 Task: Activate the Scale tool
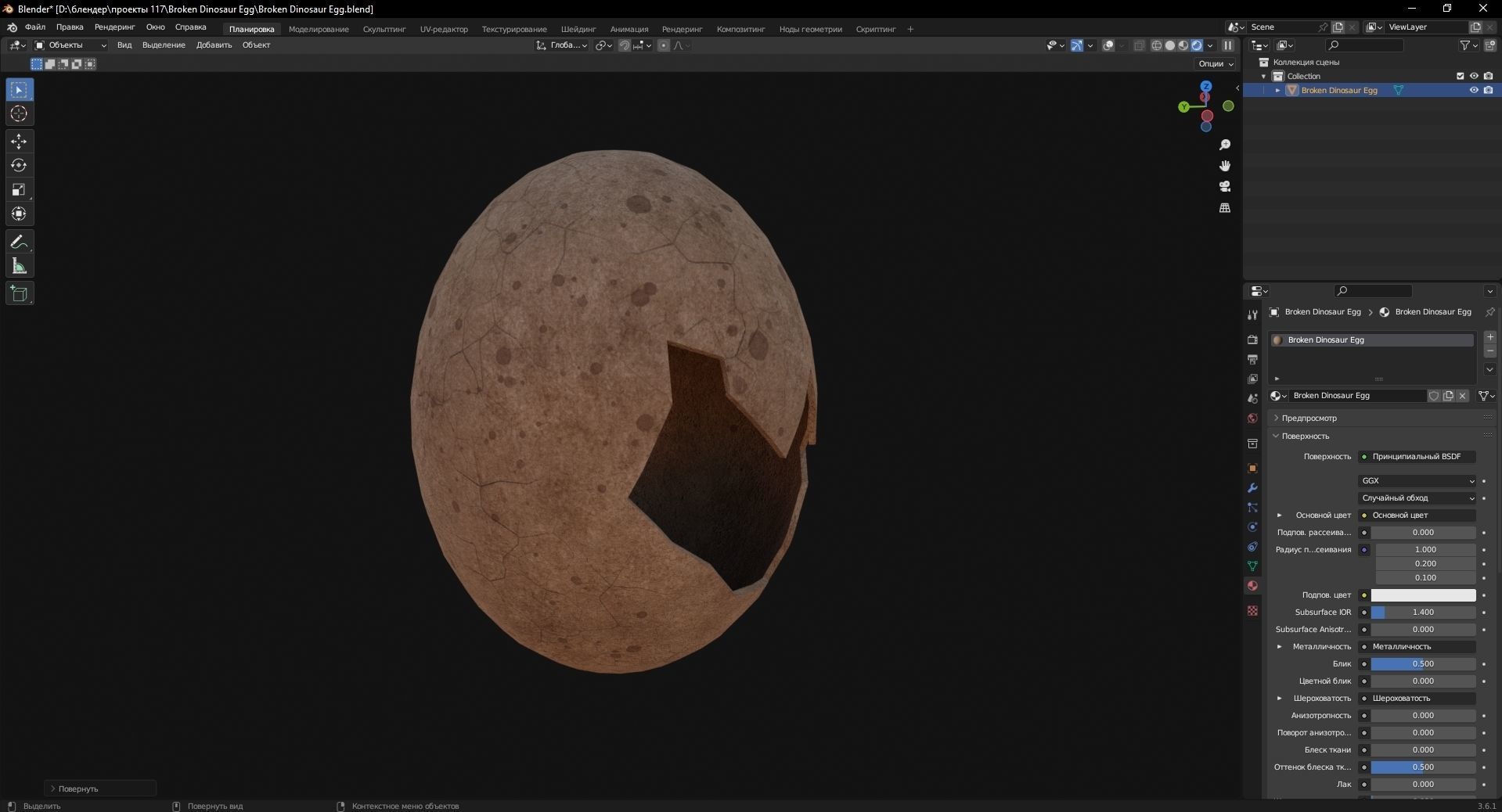tap(19, 189)
